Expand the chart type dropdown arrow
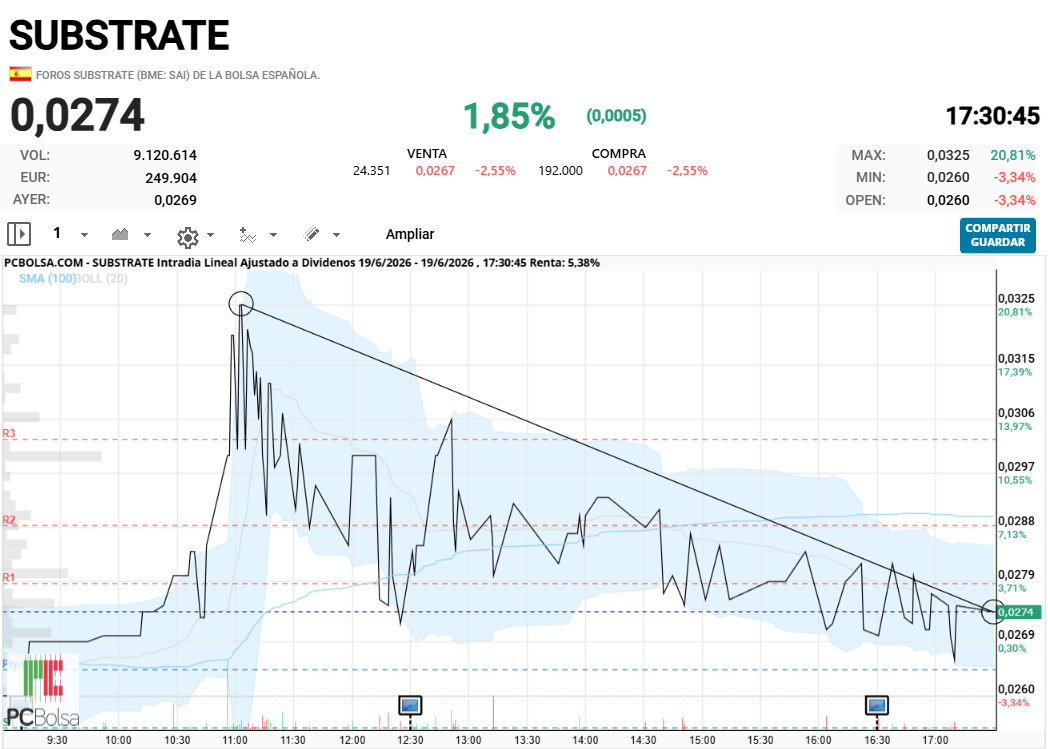 pyautogui.click(x=148, y=235)
